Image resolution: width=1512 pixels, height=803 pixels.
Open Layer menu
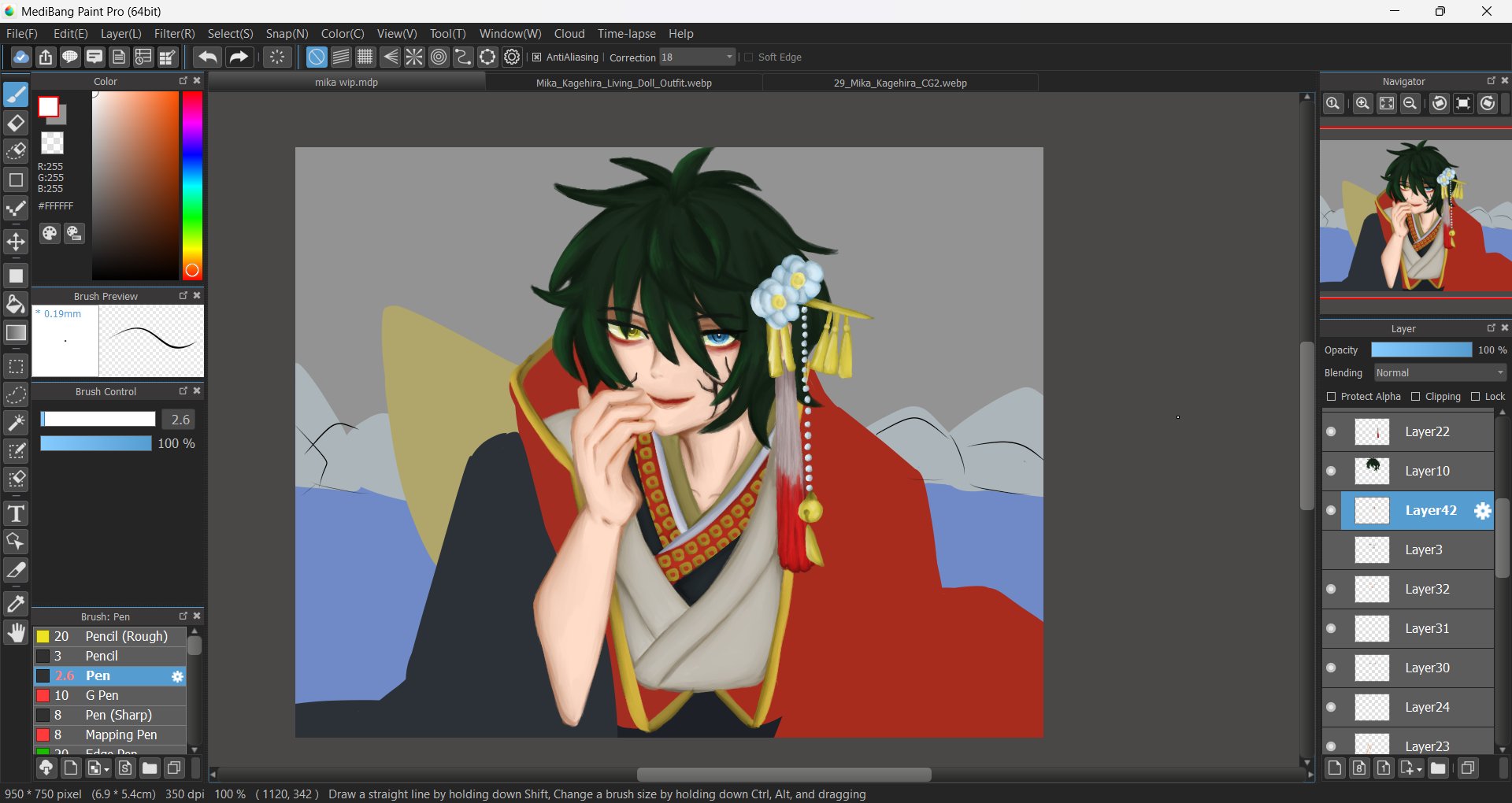coord(121,34)
